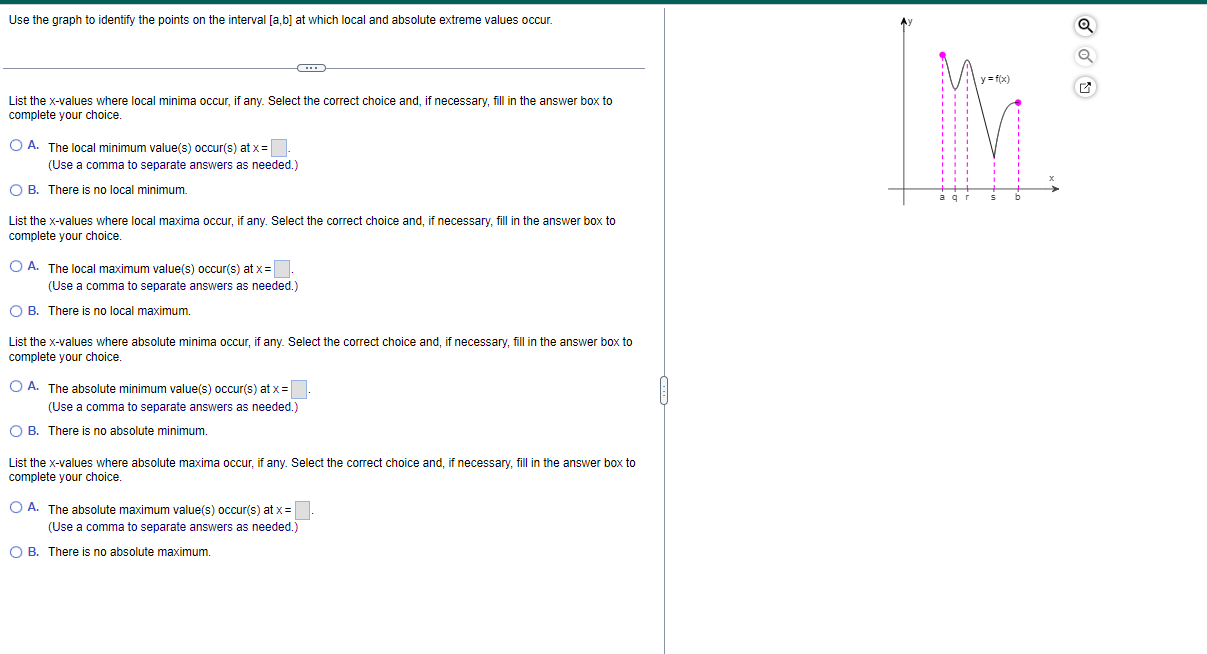Viewport: 1207px width, 654px height.
Task: Select "There is no local maximum"
Action: pyautogui.click(x=16, y=310)
